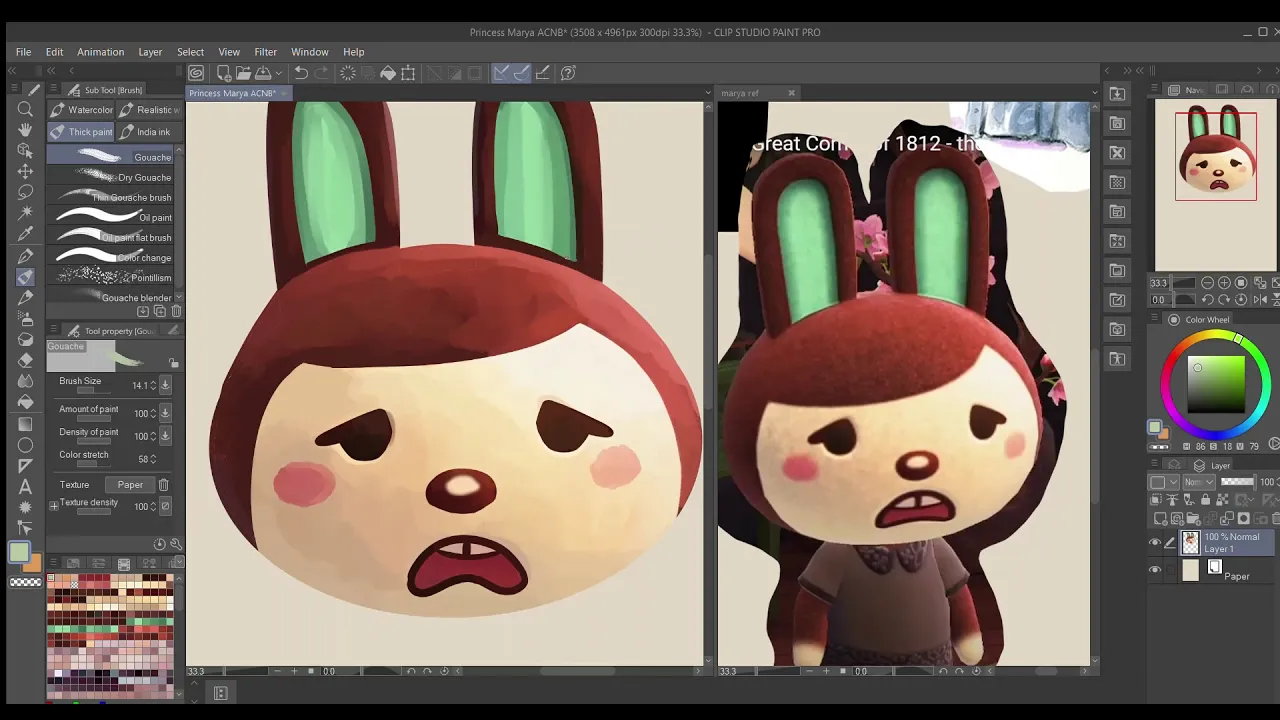Select the Auto select magic wand tool
Image resolution: width=1280 pixels, height=720 pixels.
(26, 212)
